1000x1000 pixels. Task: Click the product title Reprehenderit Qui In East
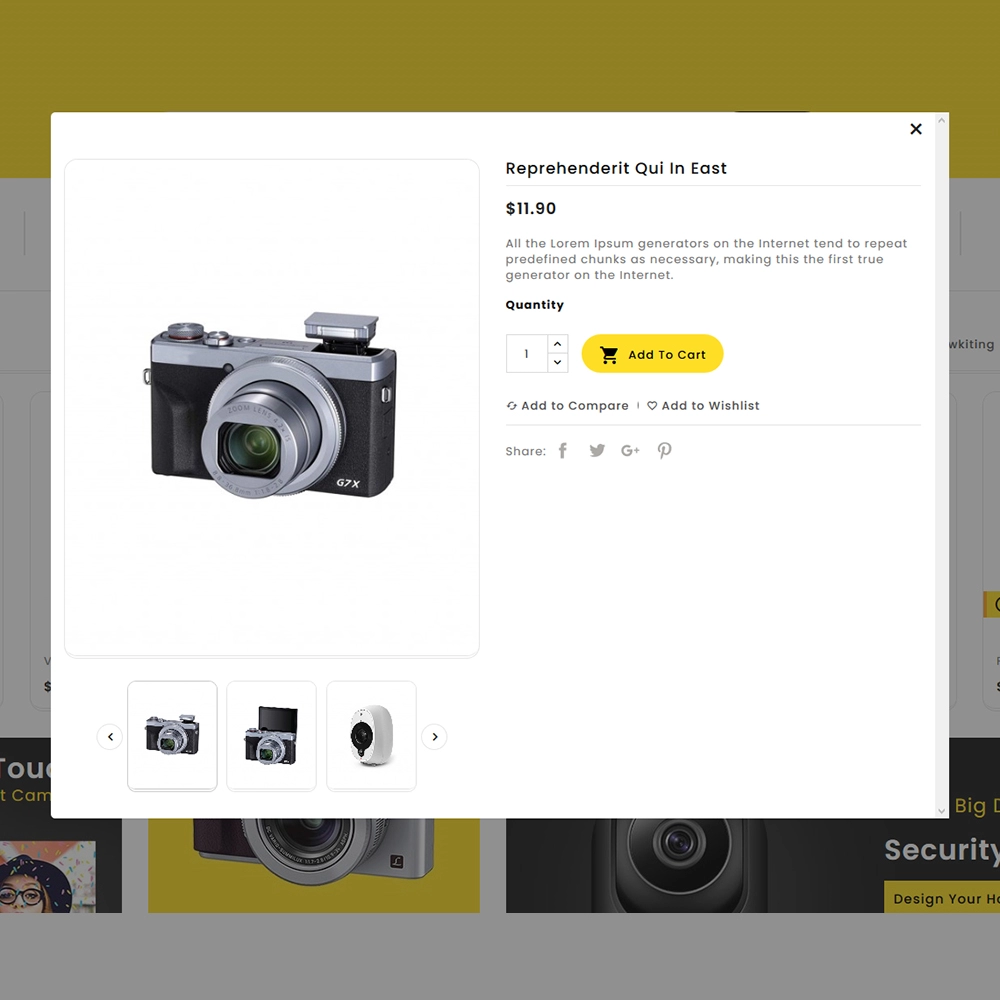616,168
